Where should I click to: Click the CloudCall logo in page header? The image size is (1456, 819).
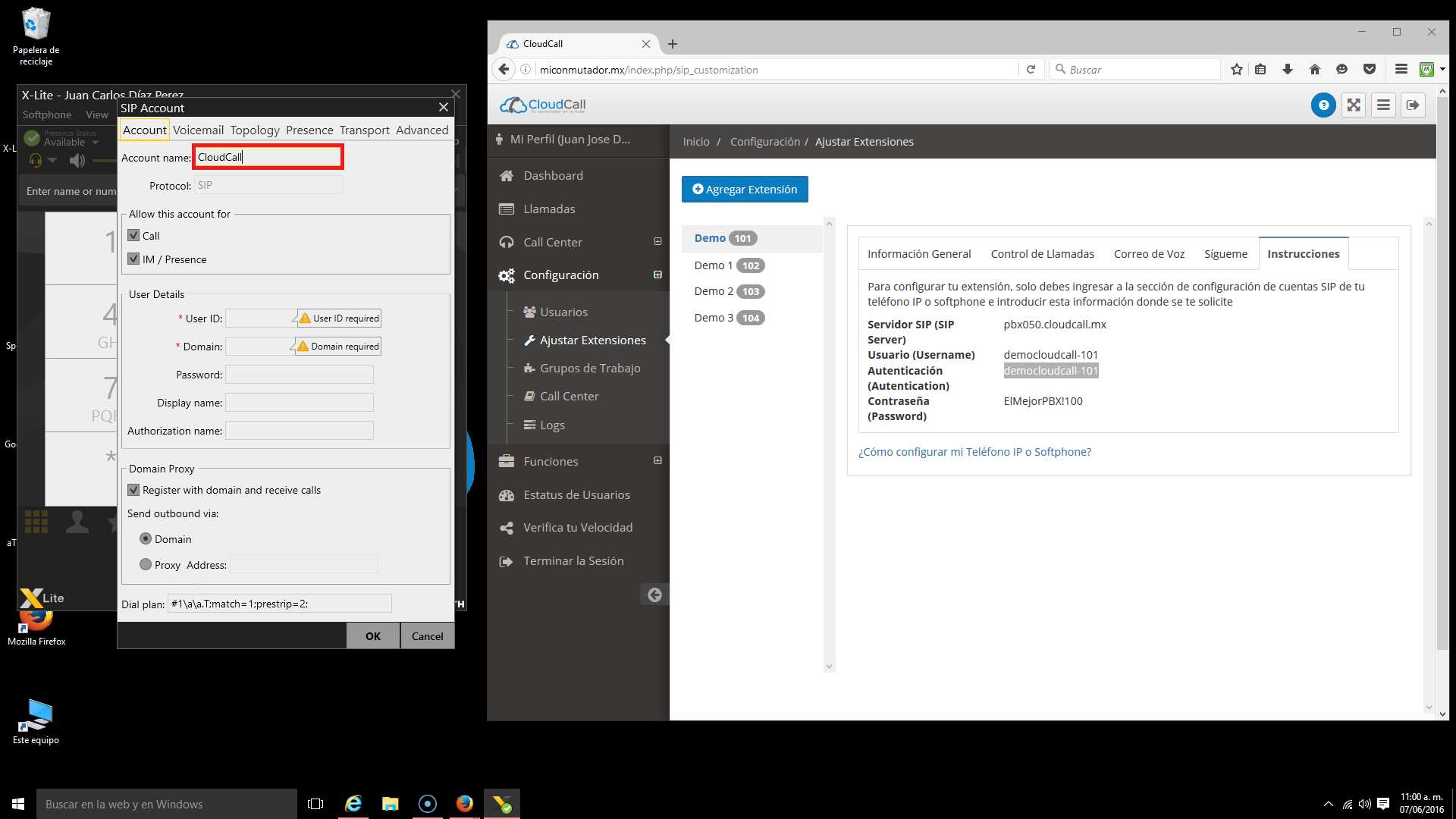tap(543, 105)
